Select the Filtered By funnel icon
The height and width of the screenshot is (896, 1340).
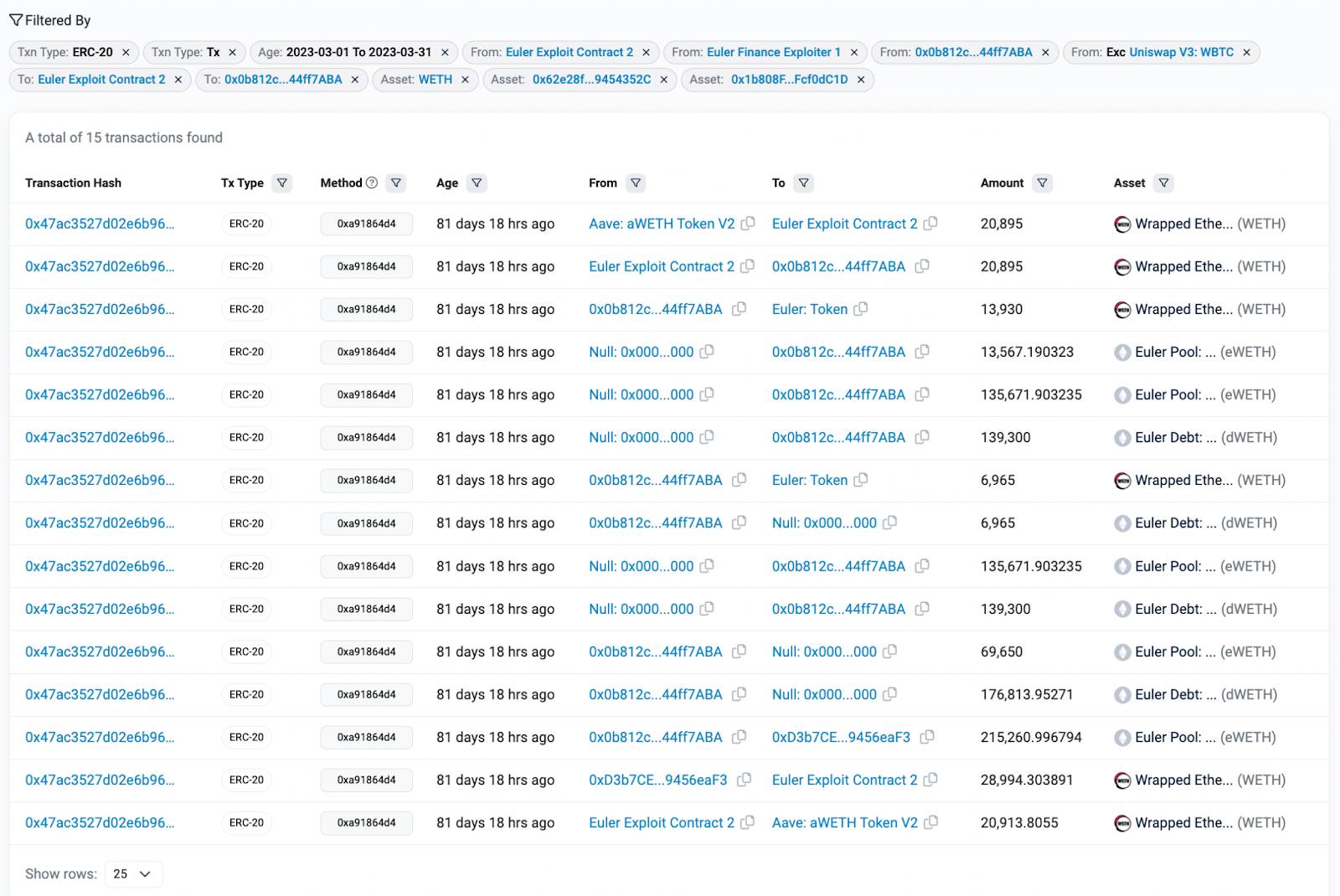tap(16, 20)
